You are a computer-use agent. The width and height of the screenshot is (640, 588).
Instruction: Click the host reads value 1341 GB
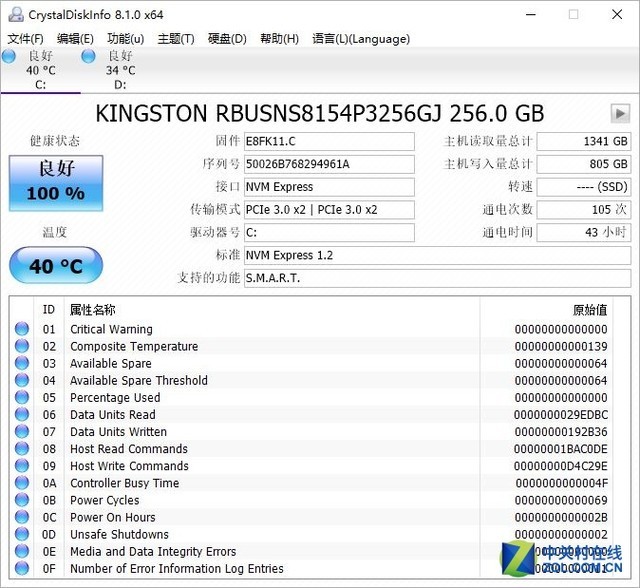pos(584,141)
